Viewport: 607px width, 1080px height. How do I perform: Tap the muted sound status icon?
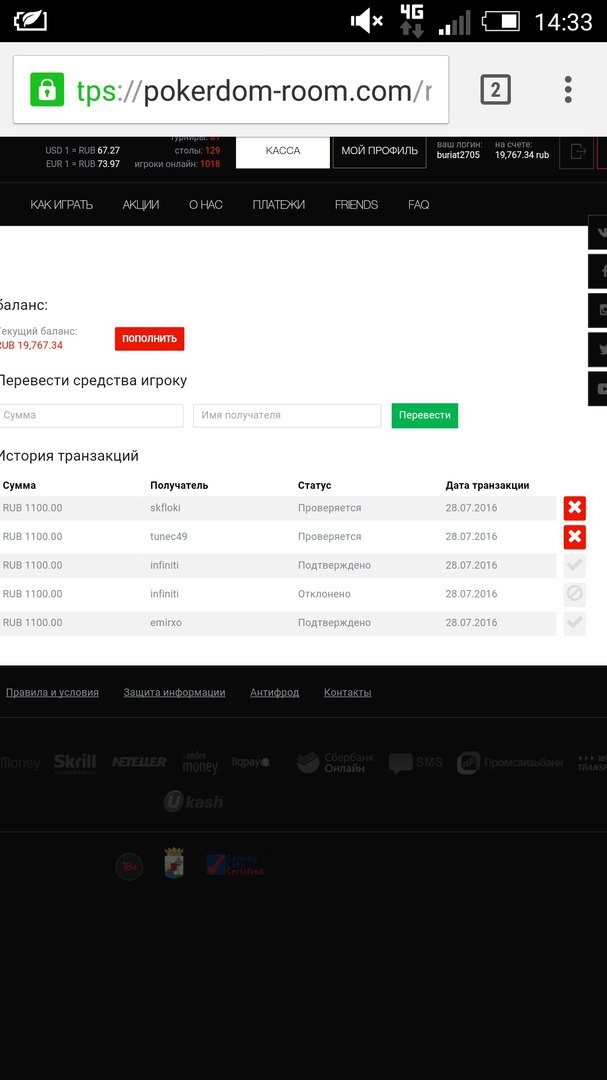(x=367, y=21)
